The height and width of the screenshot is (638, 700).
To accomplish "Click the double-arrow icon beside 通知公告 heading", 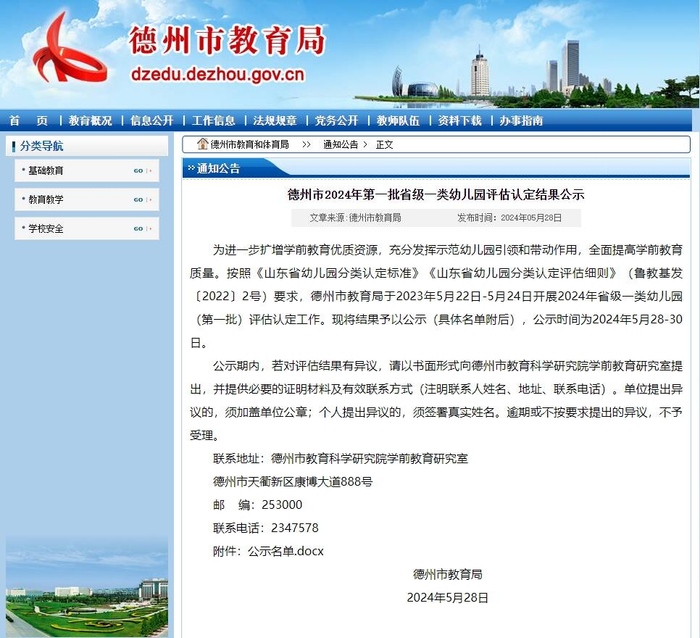I will pos(192,168).
